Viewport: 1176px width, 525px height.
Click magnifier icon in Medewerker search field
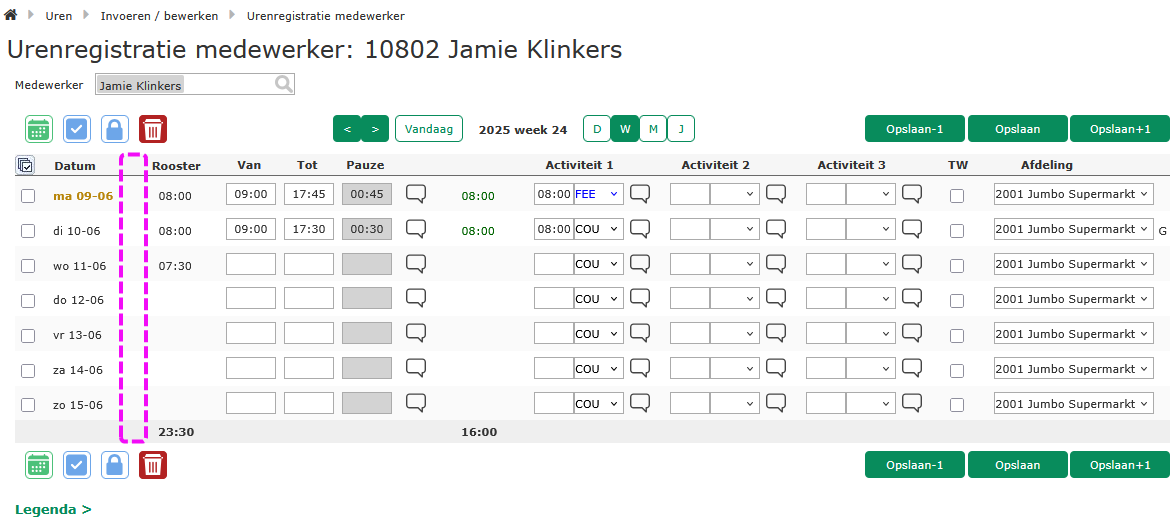(284, 85)
